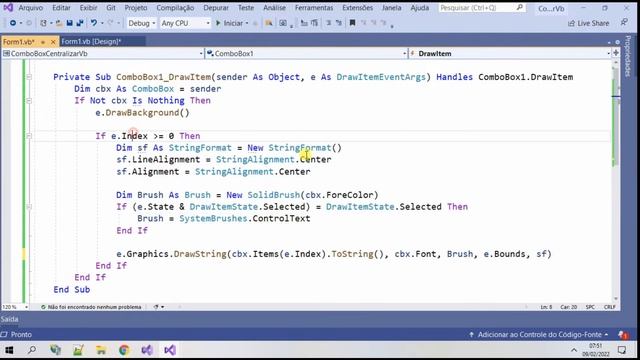
Task: Open the Análise menu
Action: coord(274,8)
